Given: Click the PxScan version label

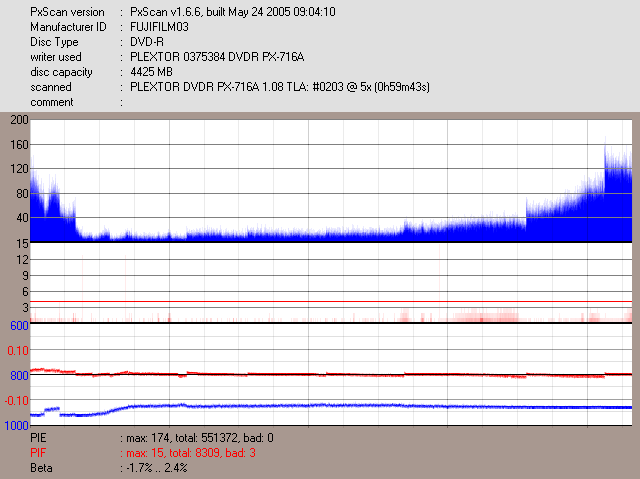Looking at the screenshot, I should [67, 12].
